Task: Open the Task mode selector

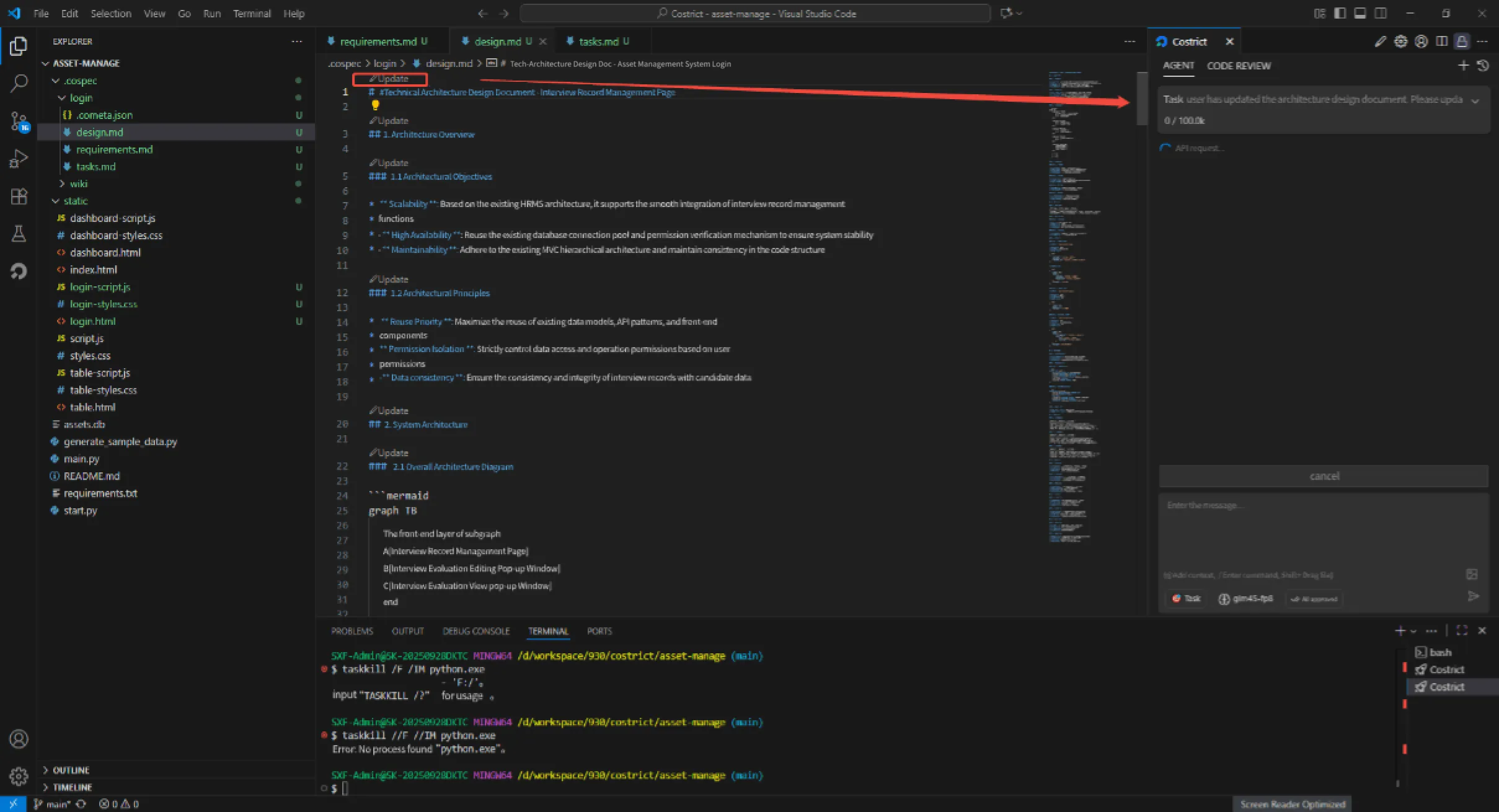Action: [1186, 598]
